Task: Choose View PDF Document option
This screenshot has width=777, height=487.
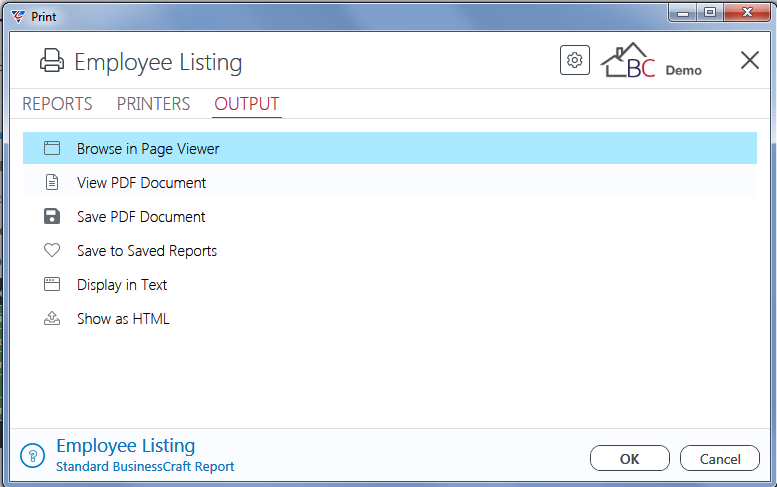Action: point(389,182)
